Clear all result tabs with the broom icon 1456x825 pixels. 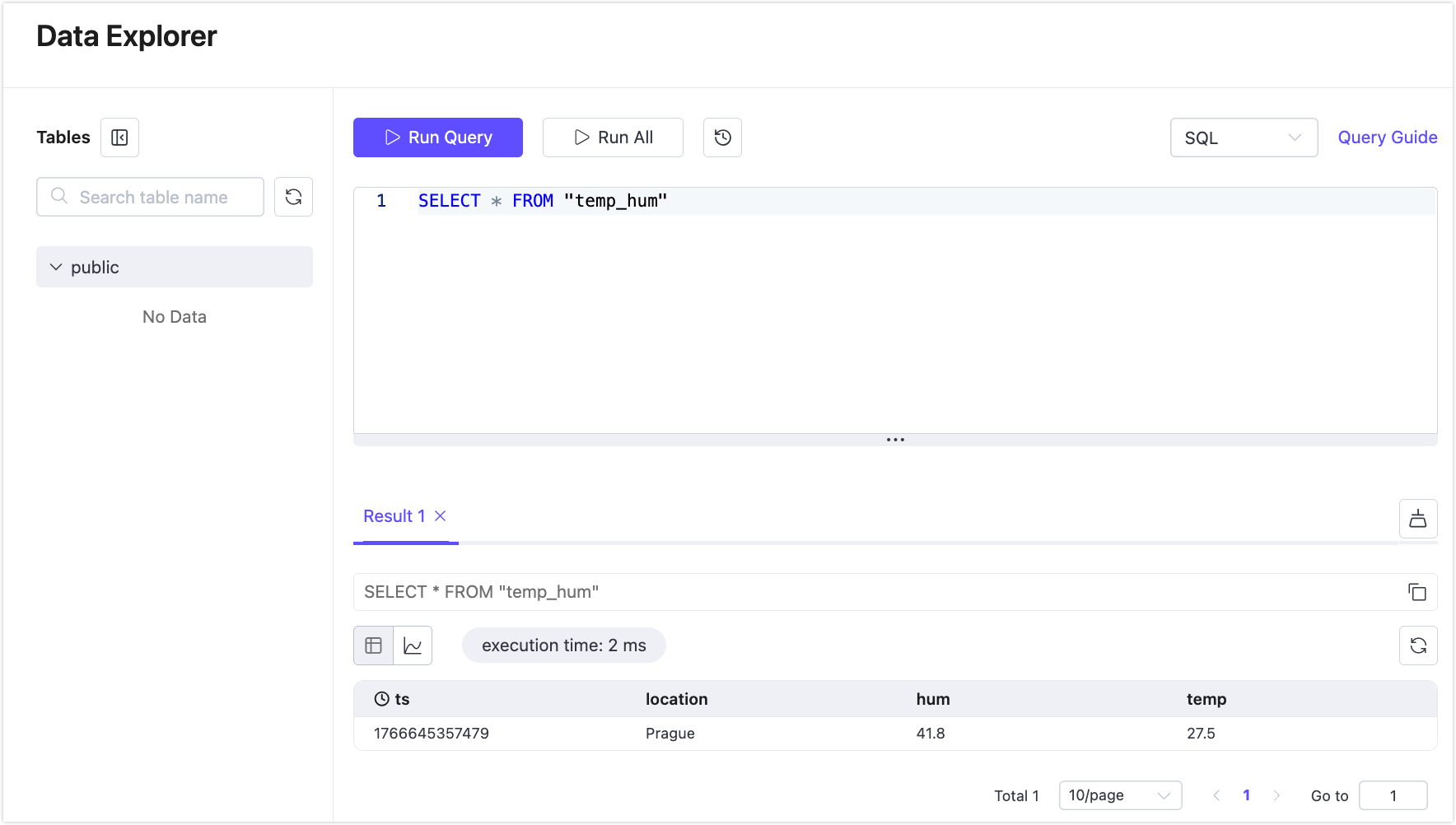(1418, 519)
